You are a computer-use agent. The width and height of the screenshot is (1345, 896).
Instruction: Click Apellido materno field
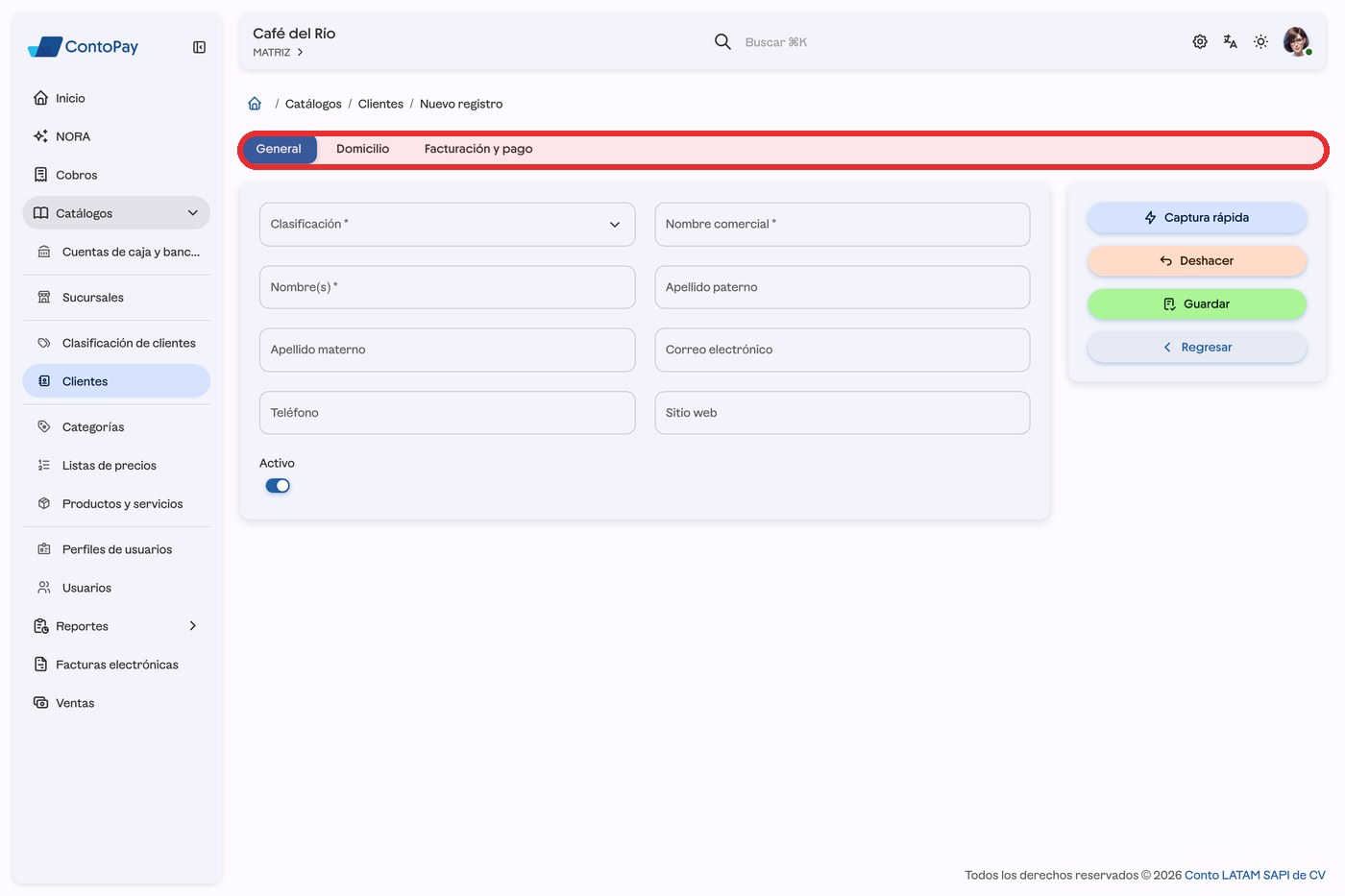click(x=447, y=350)
